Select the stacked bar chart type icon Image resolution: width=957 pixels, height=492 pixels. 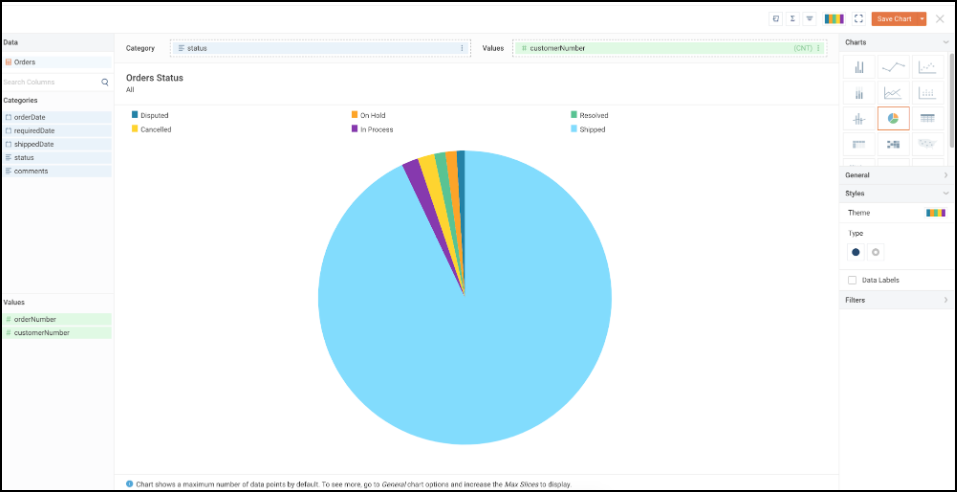859,93
